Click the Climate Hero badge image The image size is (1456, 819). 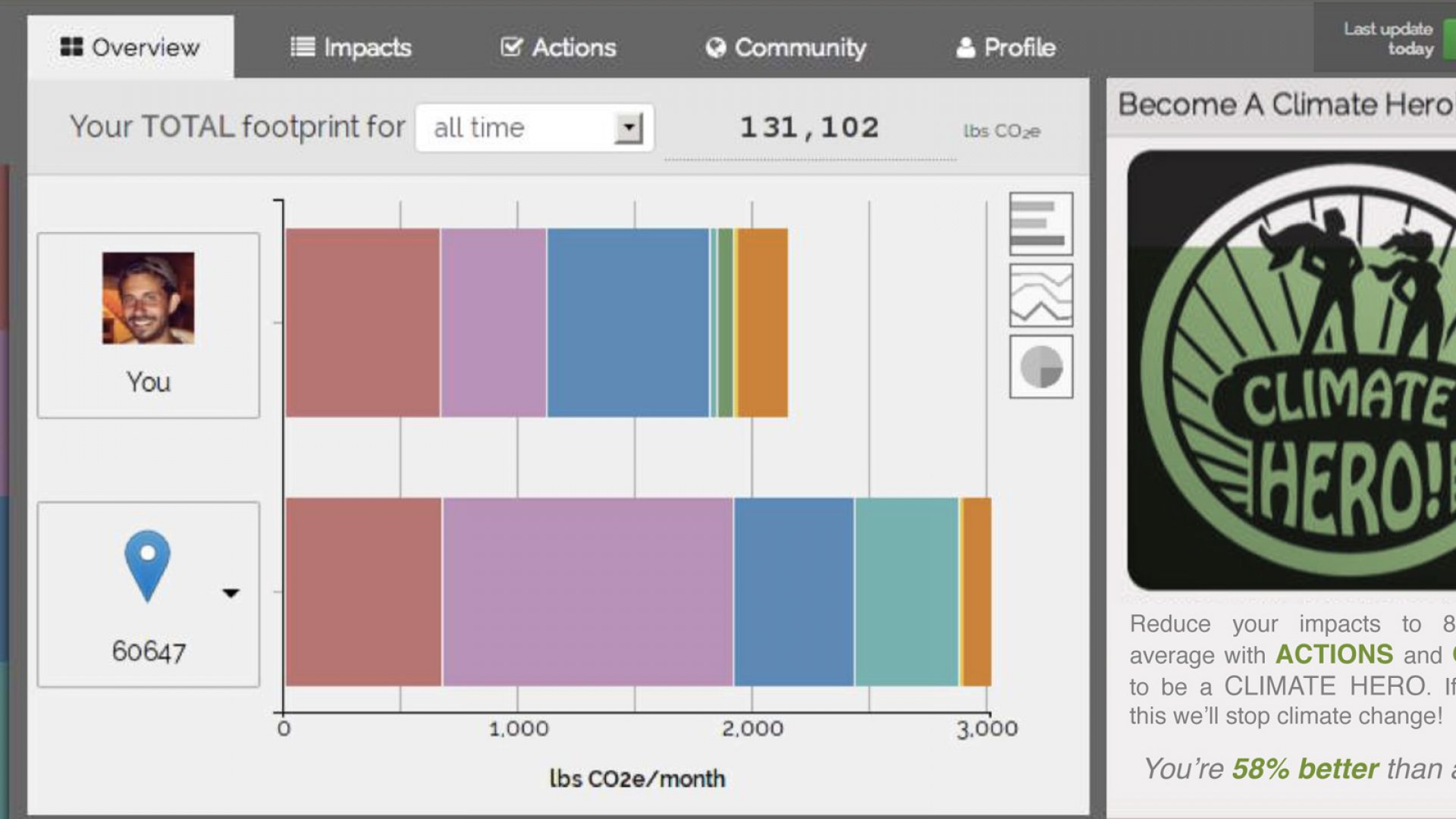tap(1291, 370)
